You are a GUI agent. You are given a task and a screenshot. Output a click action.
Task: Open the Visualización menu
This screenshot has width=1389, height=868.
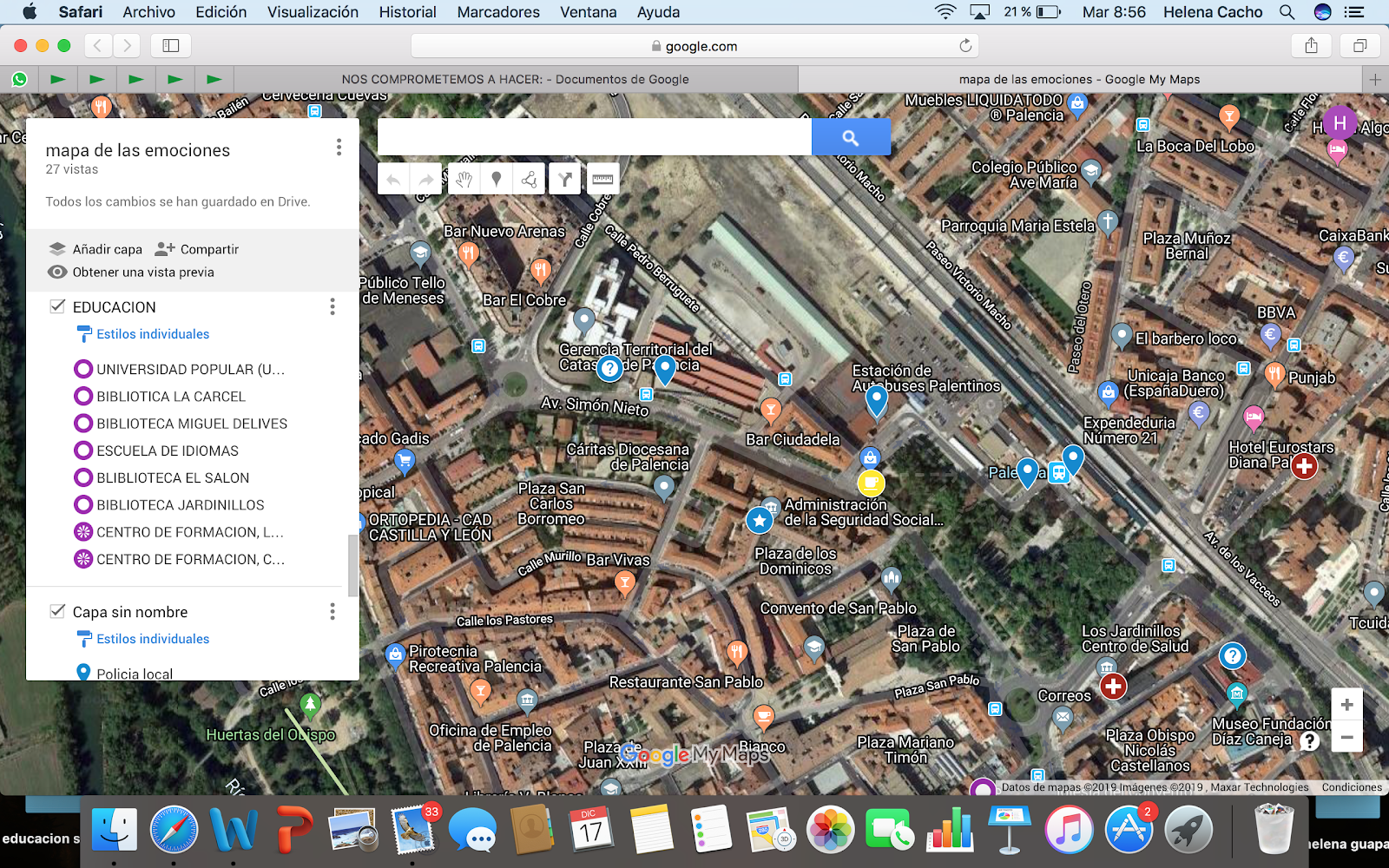[x=313, y=12]
